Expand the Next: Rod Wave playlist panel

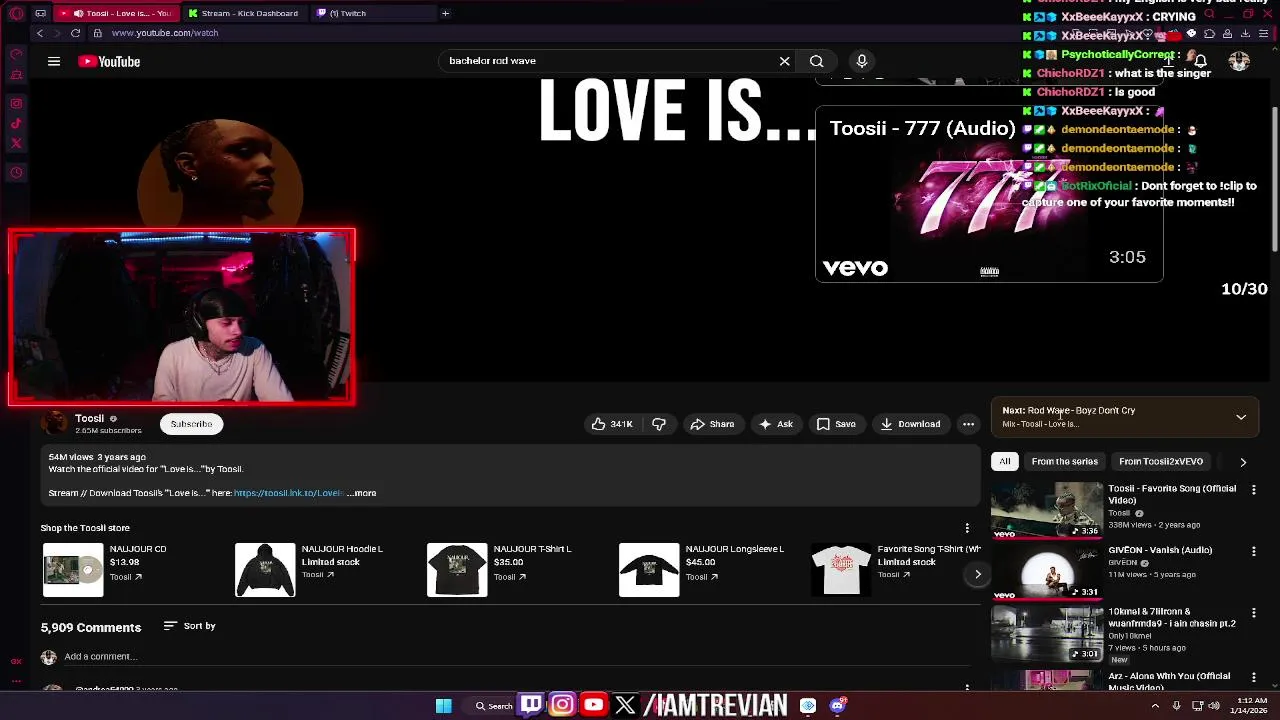[x=1241, y=417]
